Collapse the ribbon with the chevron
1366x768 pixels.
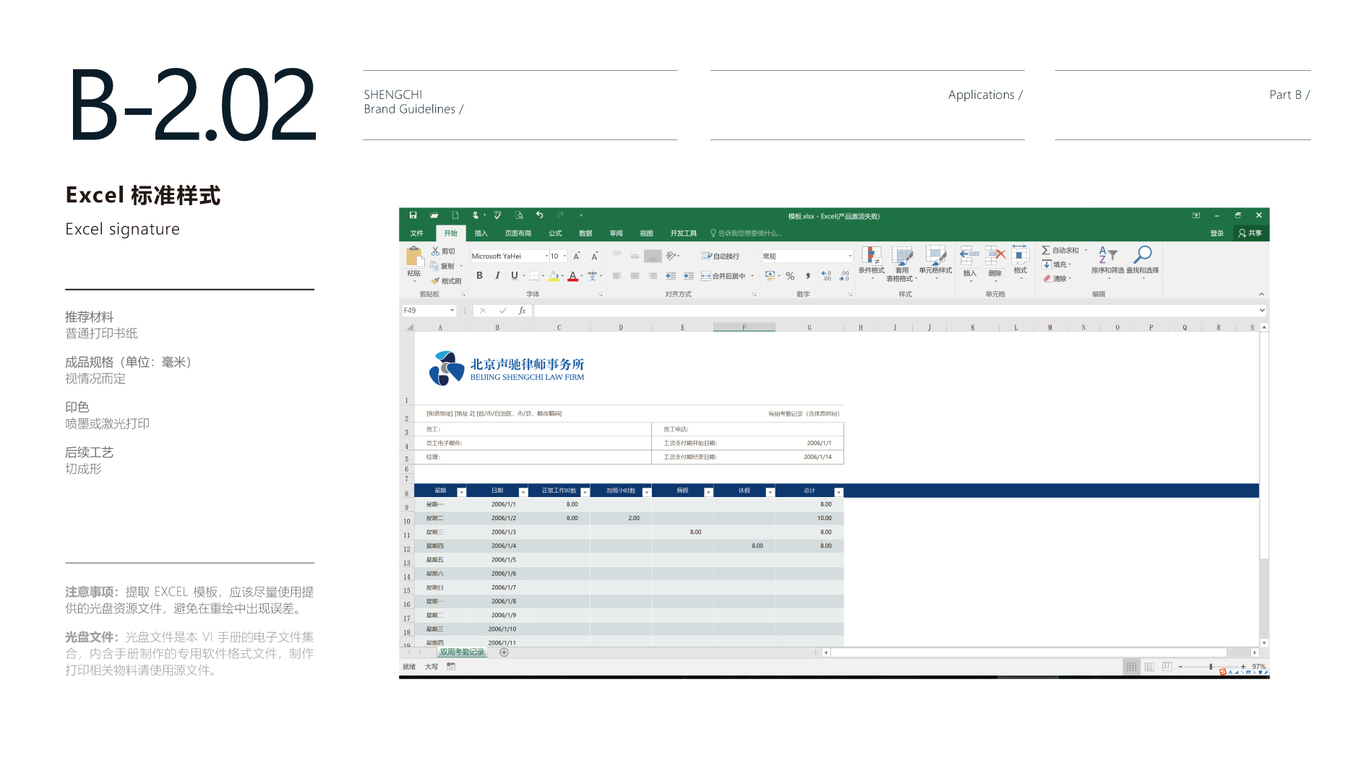pos(1261,294)
